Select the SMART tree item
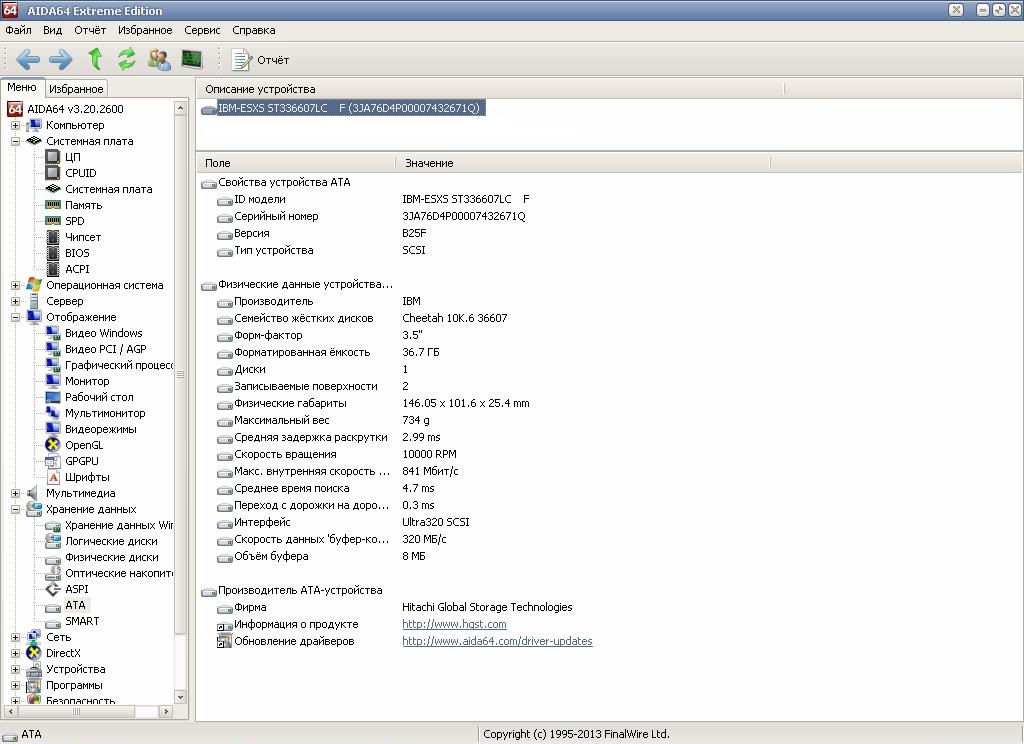The image size is (1024, 744). [x=82, y=621]
